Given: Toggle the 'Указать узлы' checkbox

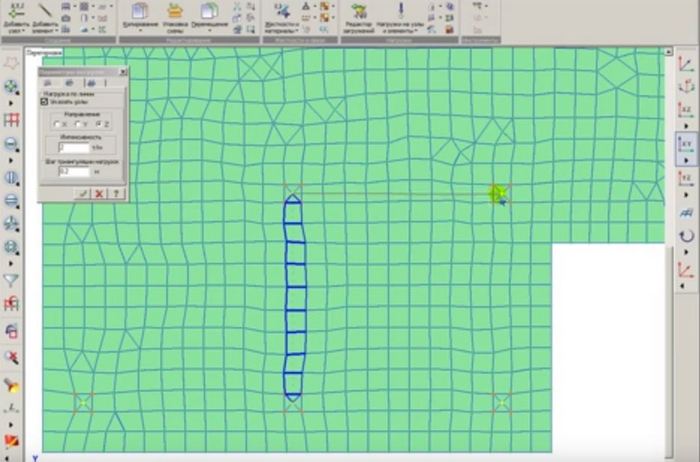Looking at the screenshot, I should coord(43,101).
